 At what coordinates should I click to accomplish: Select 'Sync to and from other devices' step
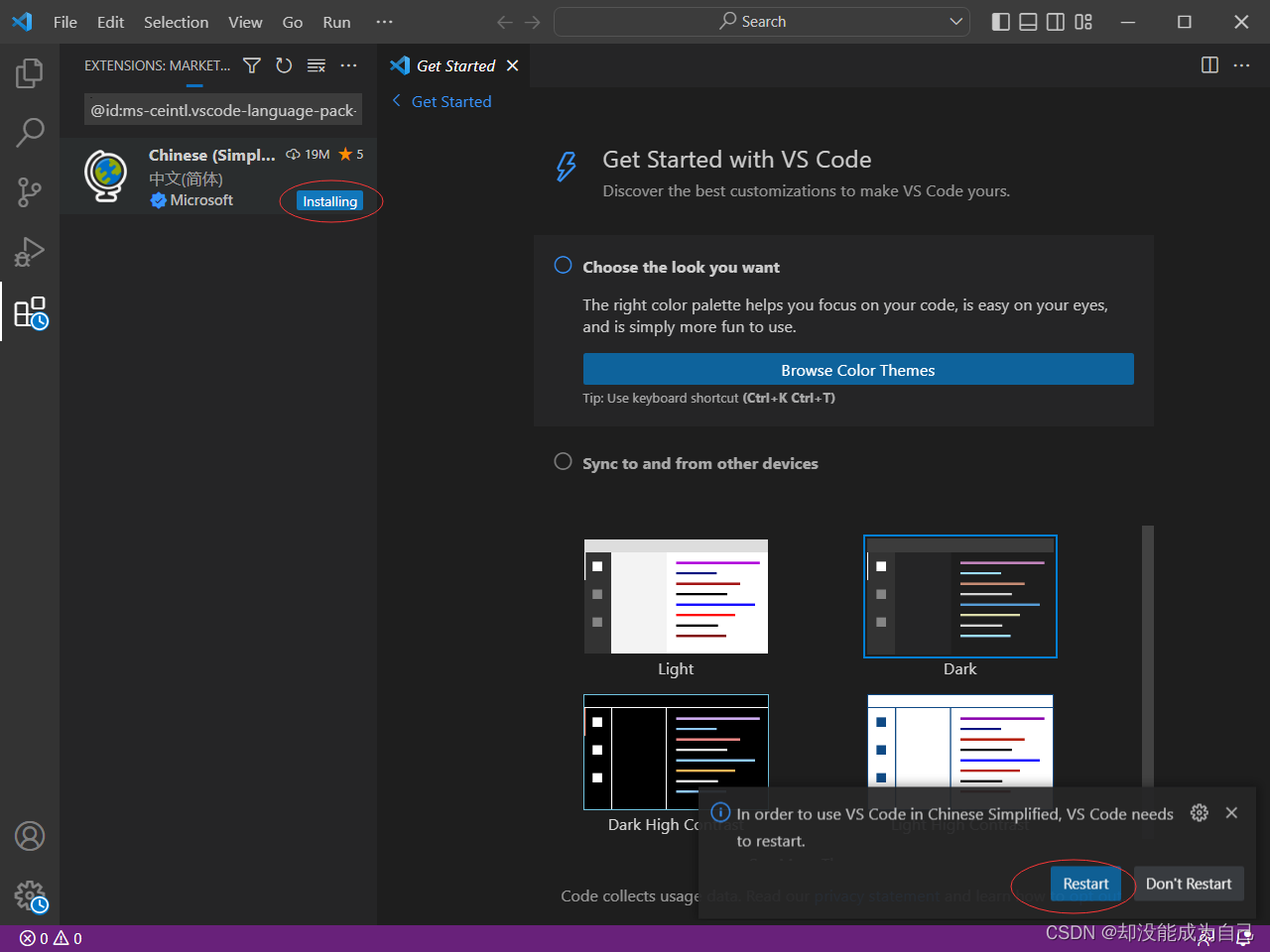[x=699, y=463]
